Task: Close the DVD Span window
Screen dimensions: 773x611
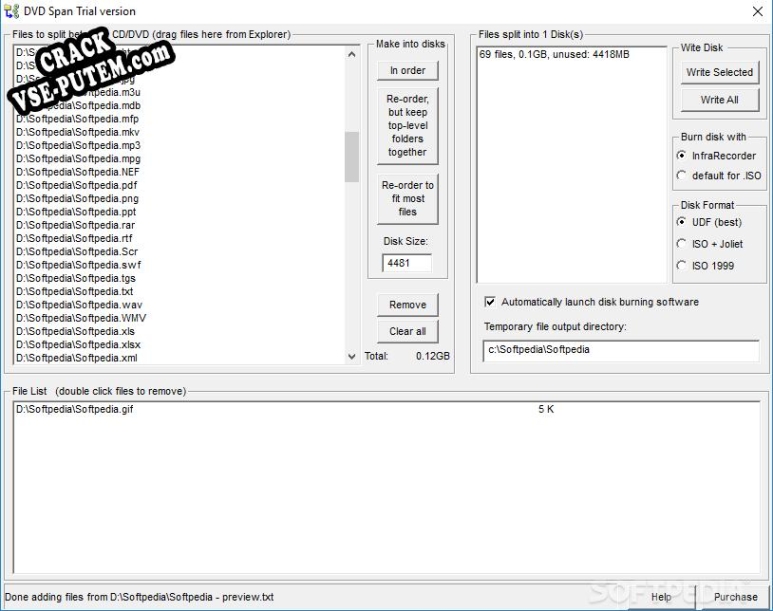Action: [x=758, y=11]
